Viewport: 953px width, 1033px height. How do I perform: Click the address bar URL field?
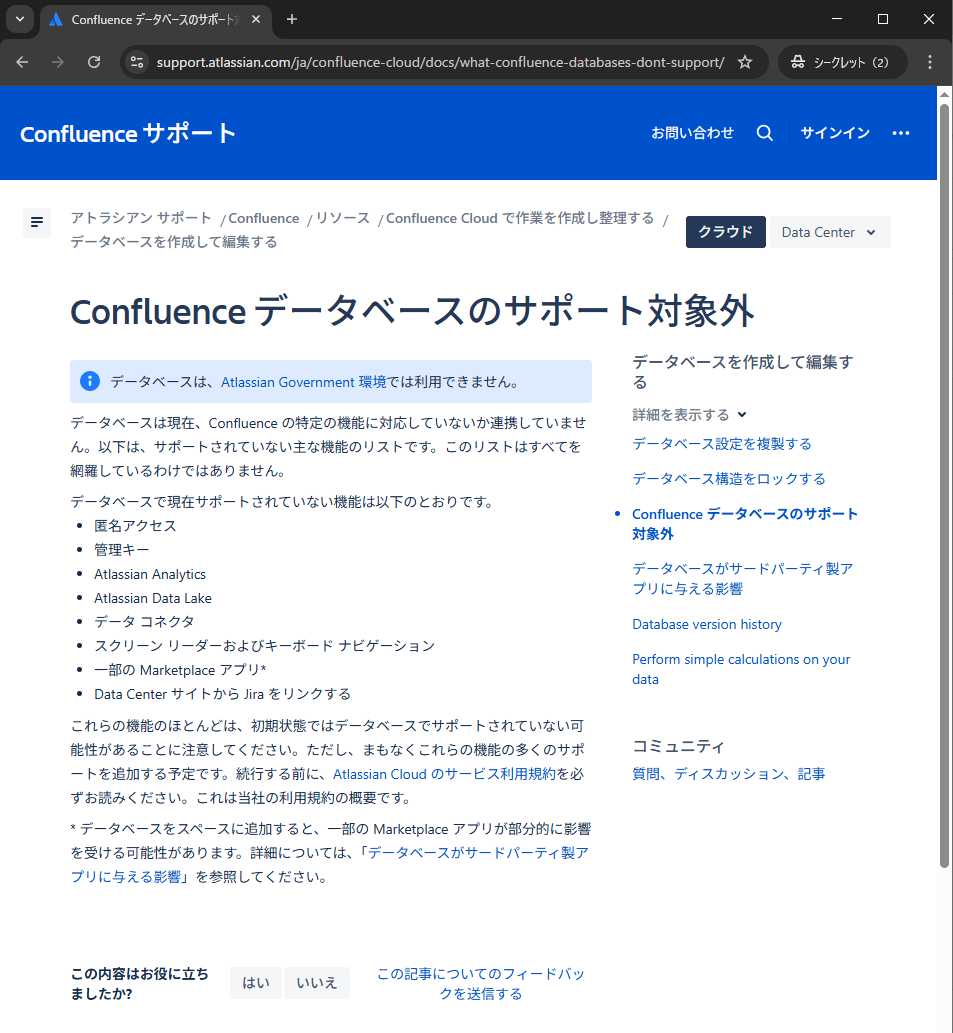(x=440, y=62)
